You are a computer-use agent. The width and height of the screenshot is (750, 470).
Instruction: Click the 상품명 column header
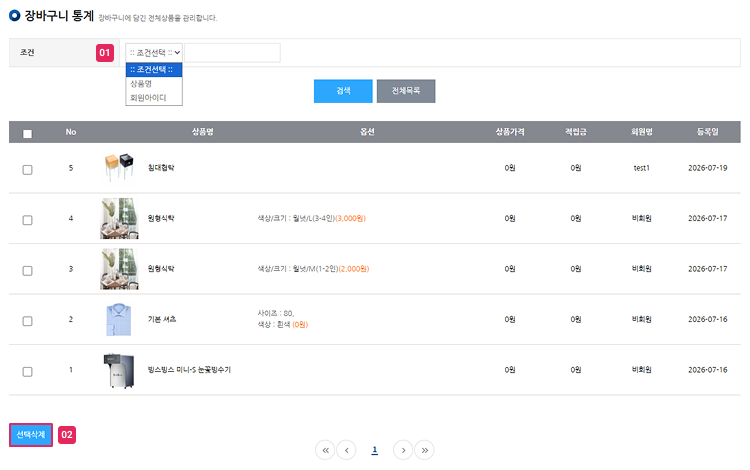203,132
